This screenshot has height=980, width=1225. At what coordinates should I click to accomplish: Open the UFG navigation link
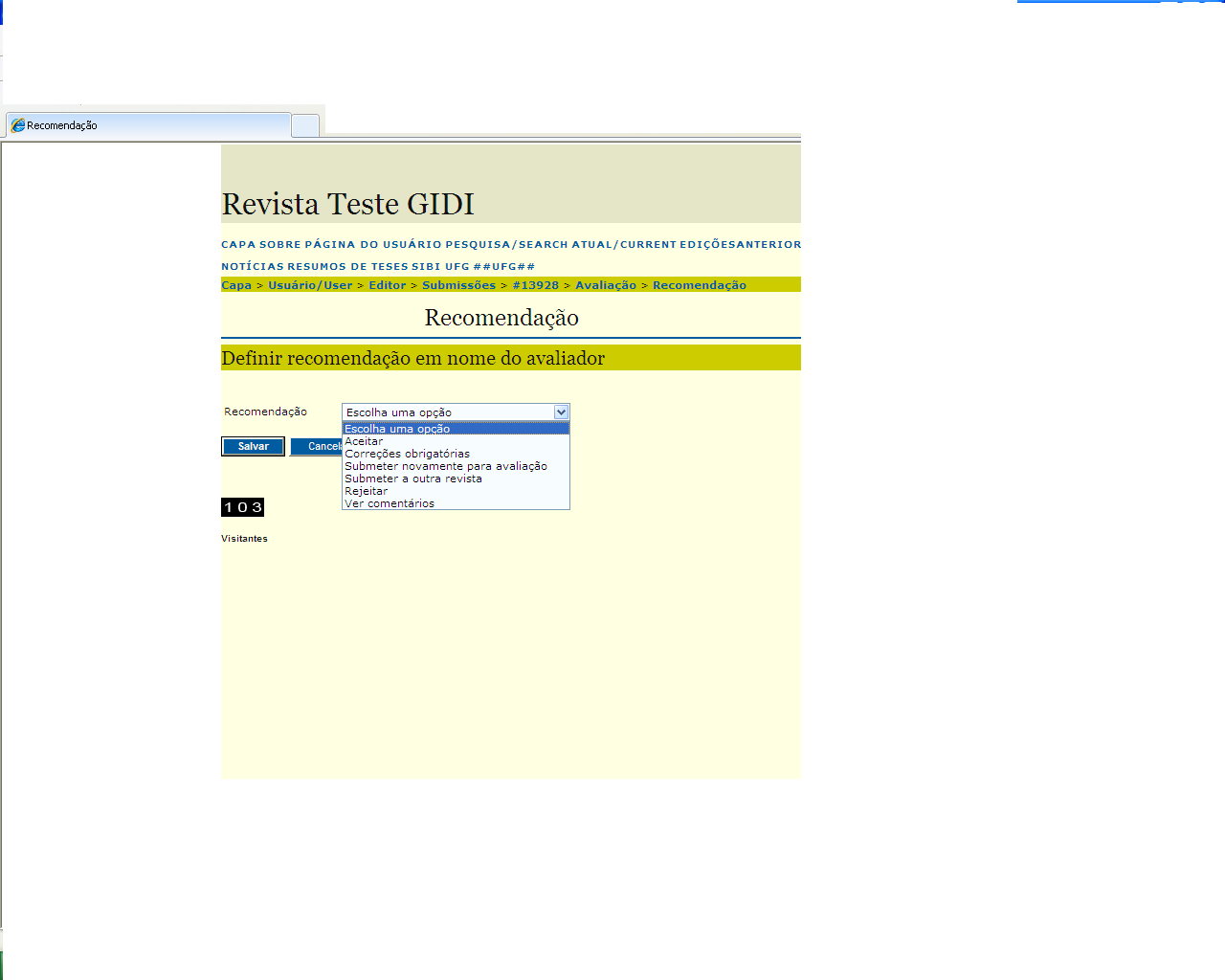[457, 267]
